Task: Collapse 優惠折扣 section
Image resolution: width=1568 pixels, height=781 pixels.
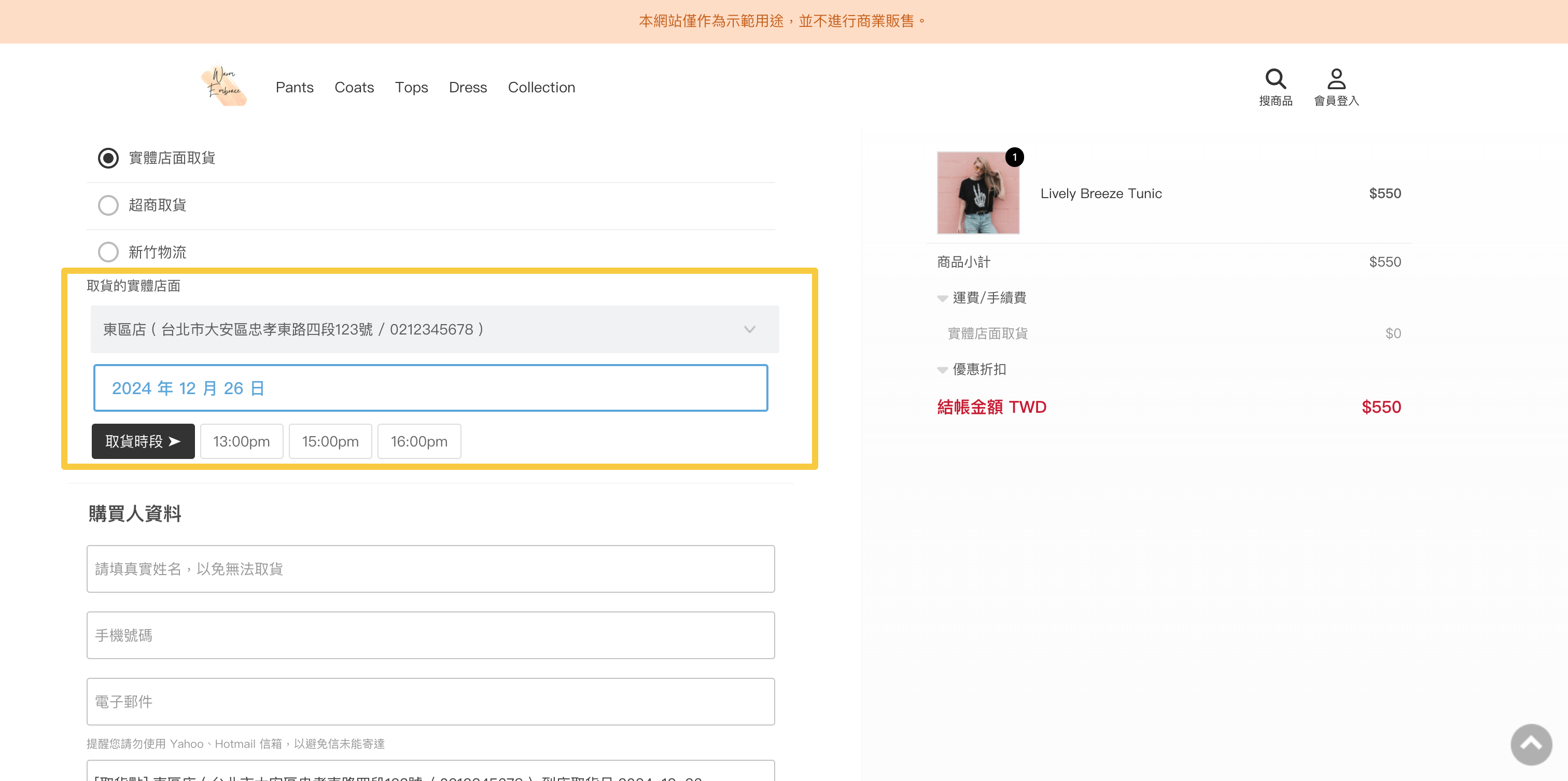Action: [942, 370]
